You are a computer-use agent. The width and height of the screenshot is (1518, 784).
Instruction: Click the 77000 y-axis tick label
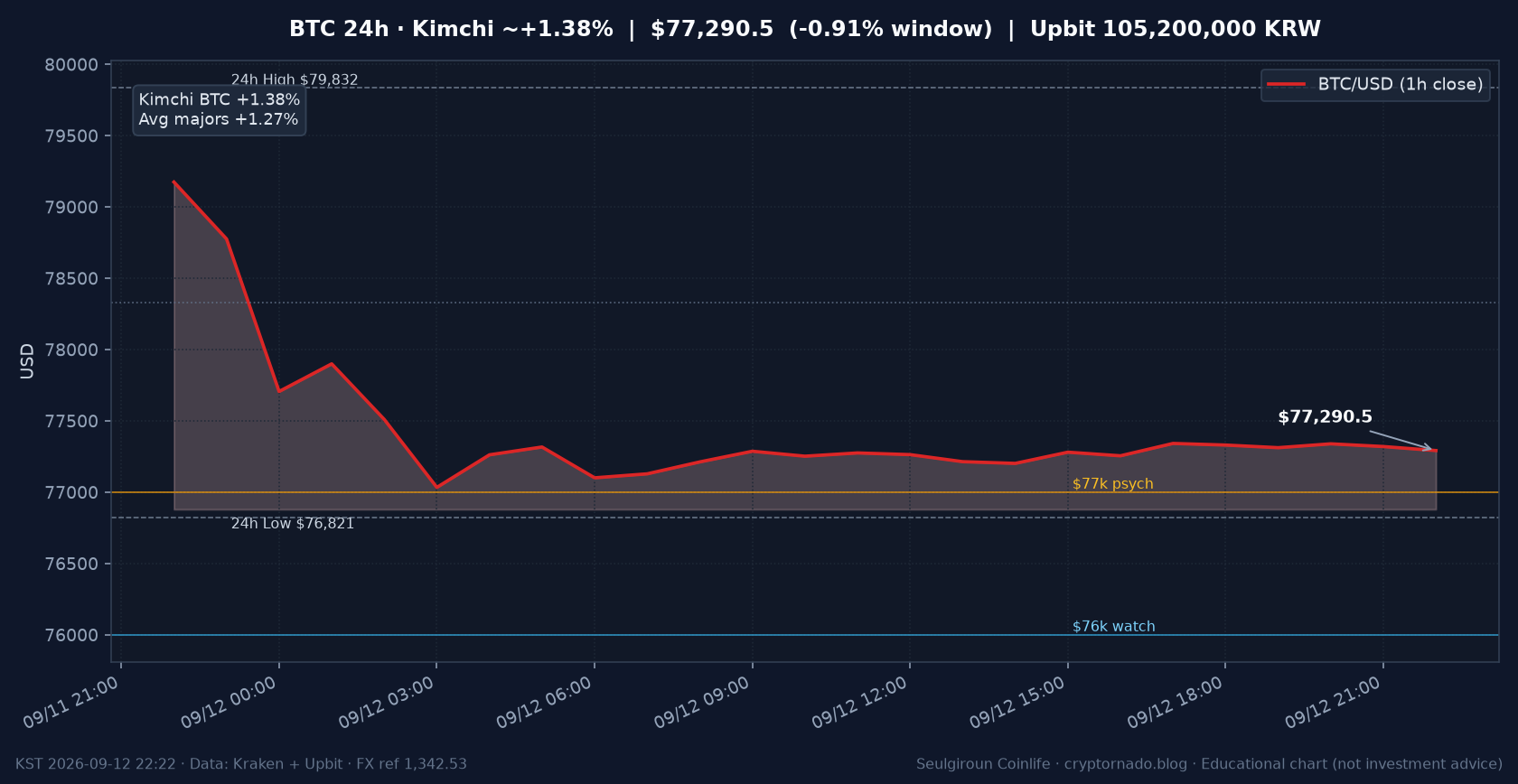pyautogui.click(x=71, y=493)
